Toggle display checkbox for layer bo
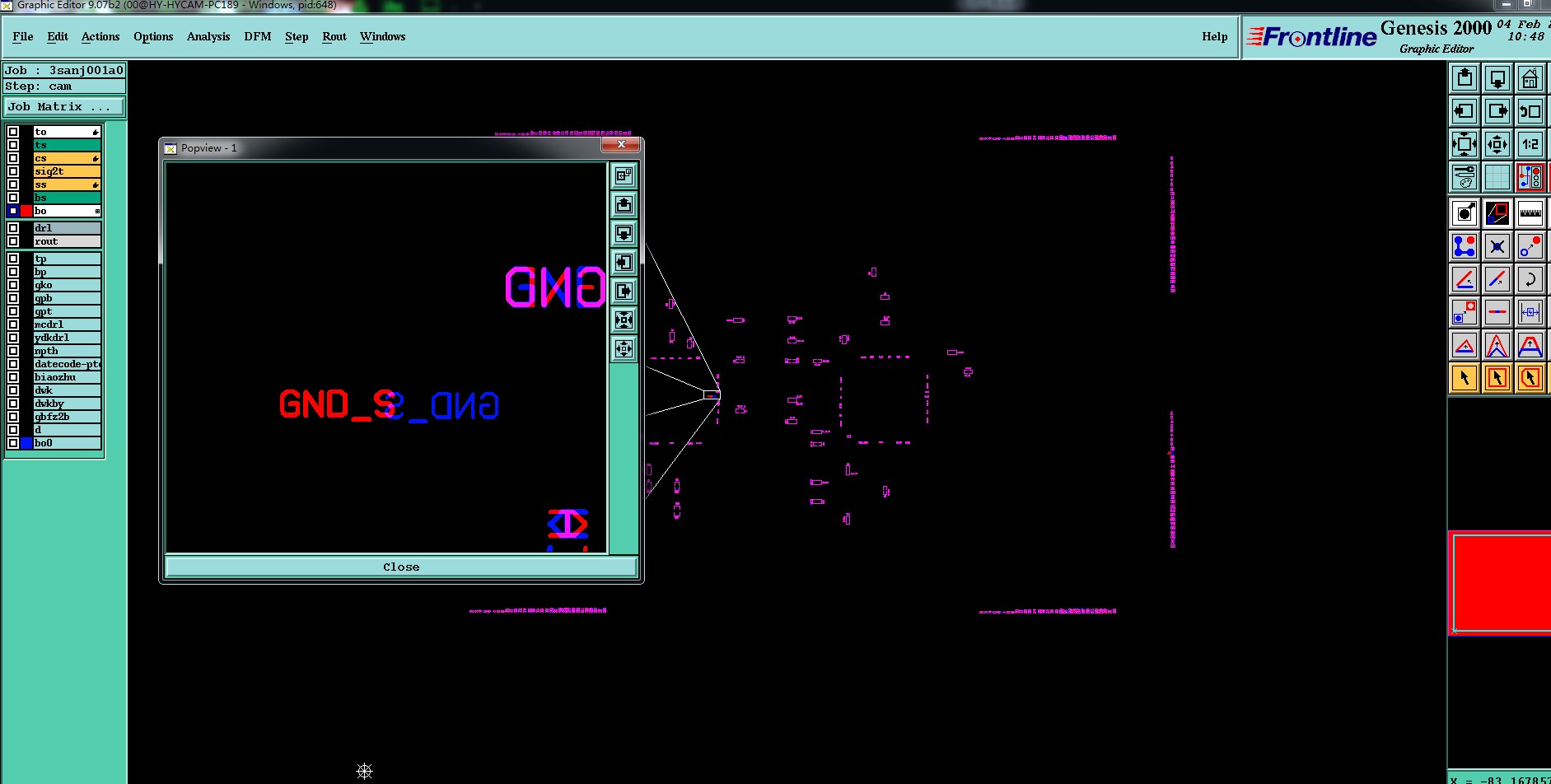Screen dimensions: 1551x784 (13, 211)
